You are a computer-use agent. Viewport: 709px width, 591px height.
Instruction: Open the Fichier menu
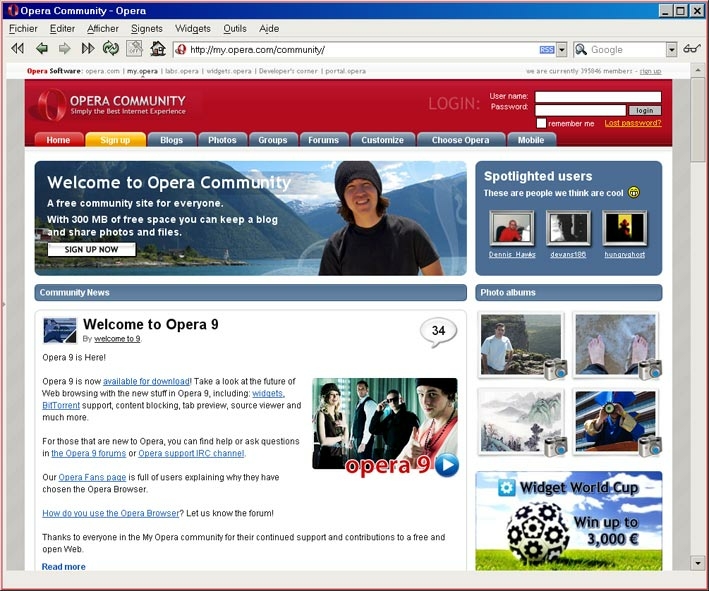[23, 28]
